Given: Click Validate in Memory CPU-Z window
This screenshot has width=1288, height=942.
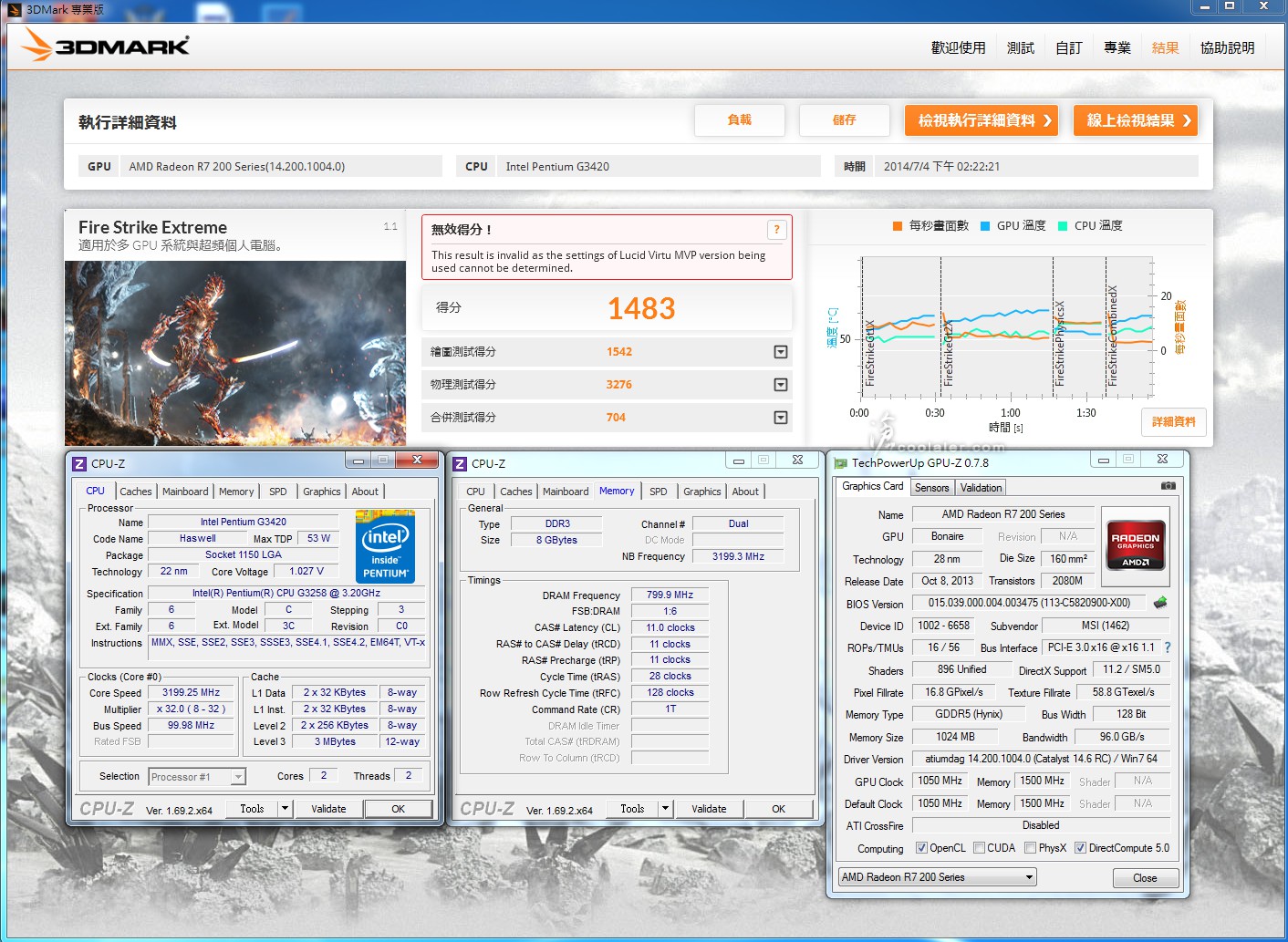Looking at the screenshot, I should pyautogui.click(x=709, y=809).
